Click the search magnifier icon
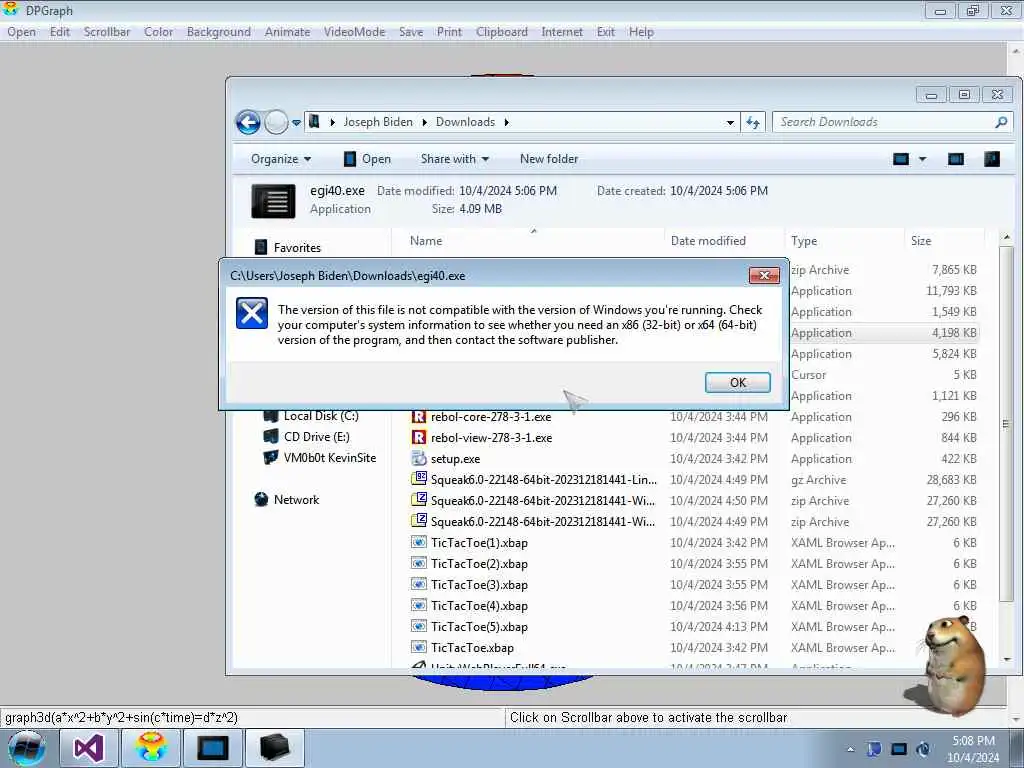The height and width of the screenshot is (768, 1024). coord(1001,122)
